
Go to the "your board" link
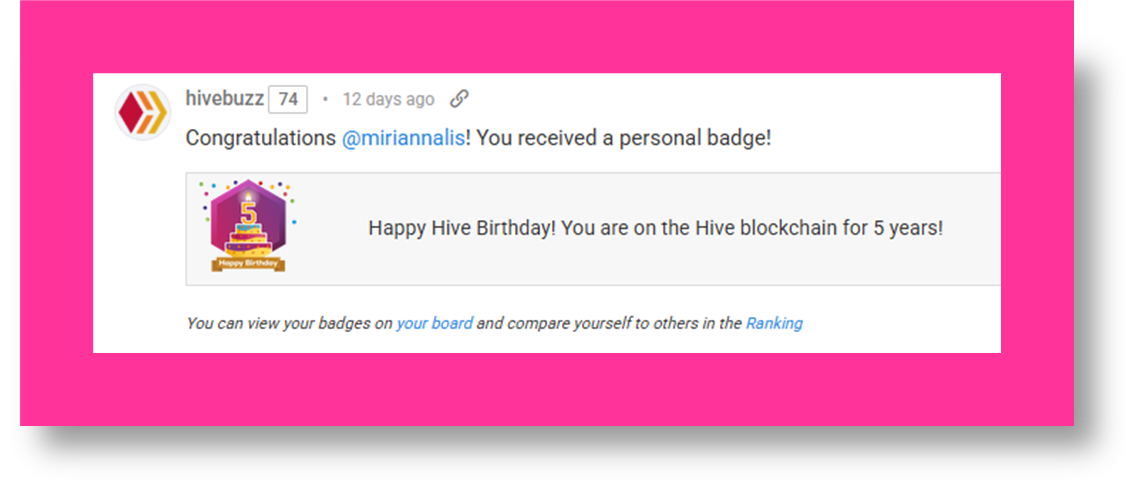point(434,323)
